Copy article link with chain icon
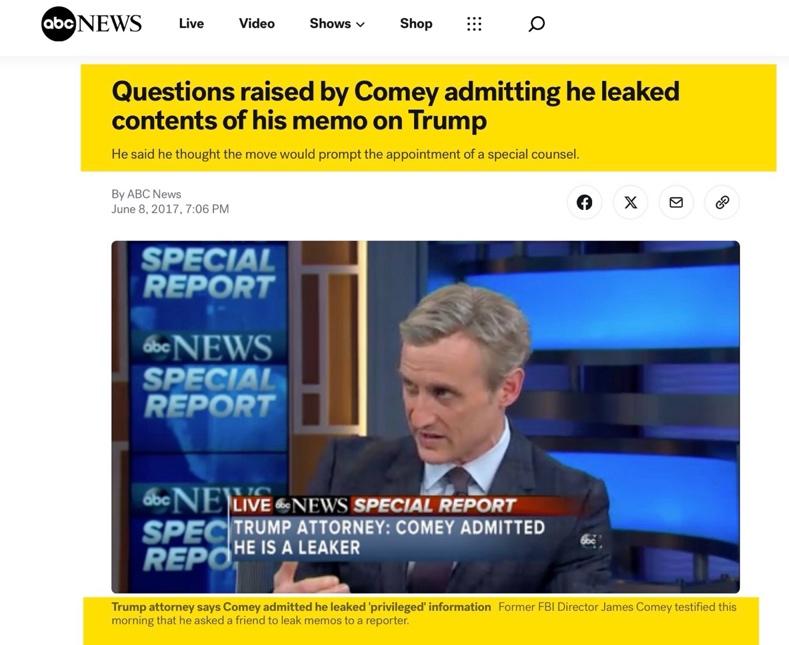Screen dimensions: 789x645 [722, 202]
